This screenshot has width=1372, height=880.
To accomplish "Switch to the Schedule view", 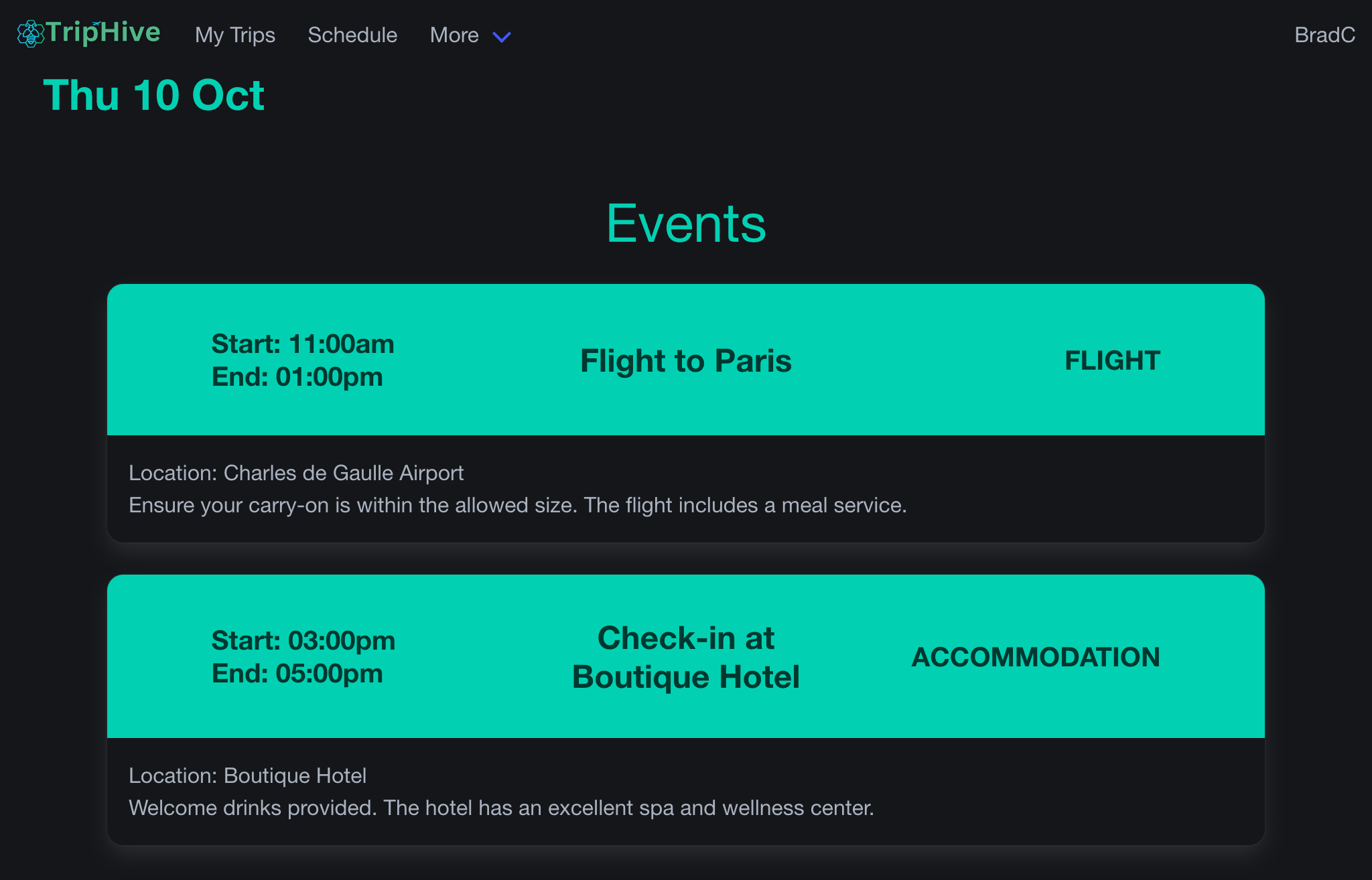I will coord(352,35).
